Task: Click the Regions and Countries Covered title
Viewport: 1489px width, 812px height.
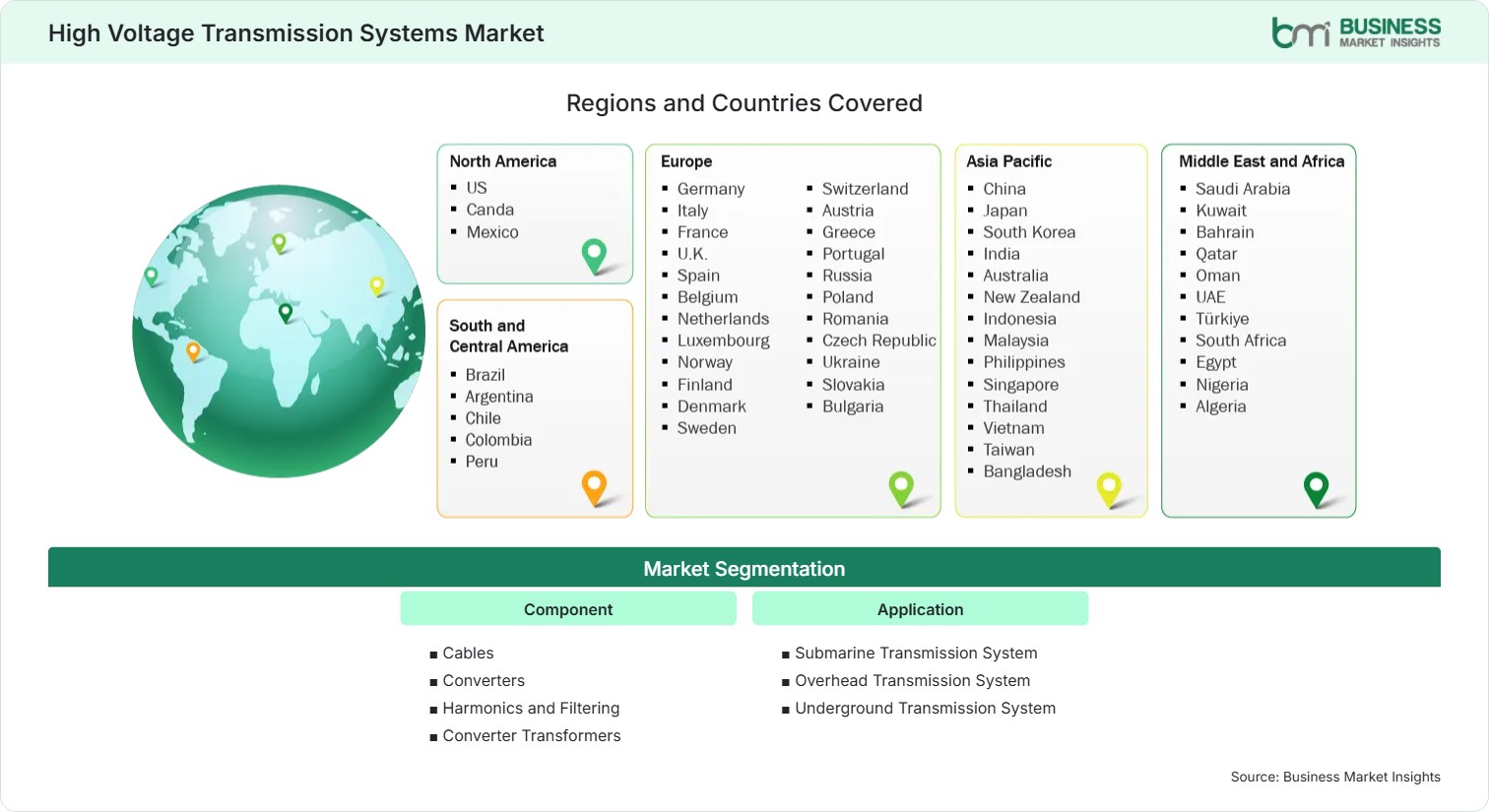Action: 744,103
